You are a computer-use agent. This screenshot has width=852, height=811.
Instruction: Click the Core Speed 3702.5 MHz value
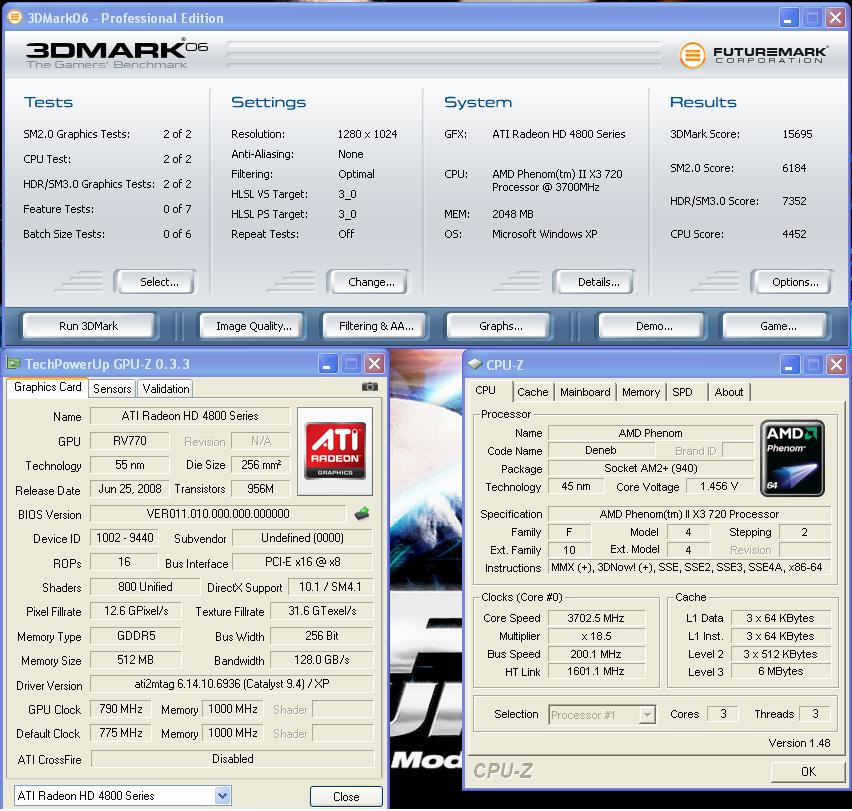coord(596,618)
